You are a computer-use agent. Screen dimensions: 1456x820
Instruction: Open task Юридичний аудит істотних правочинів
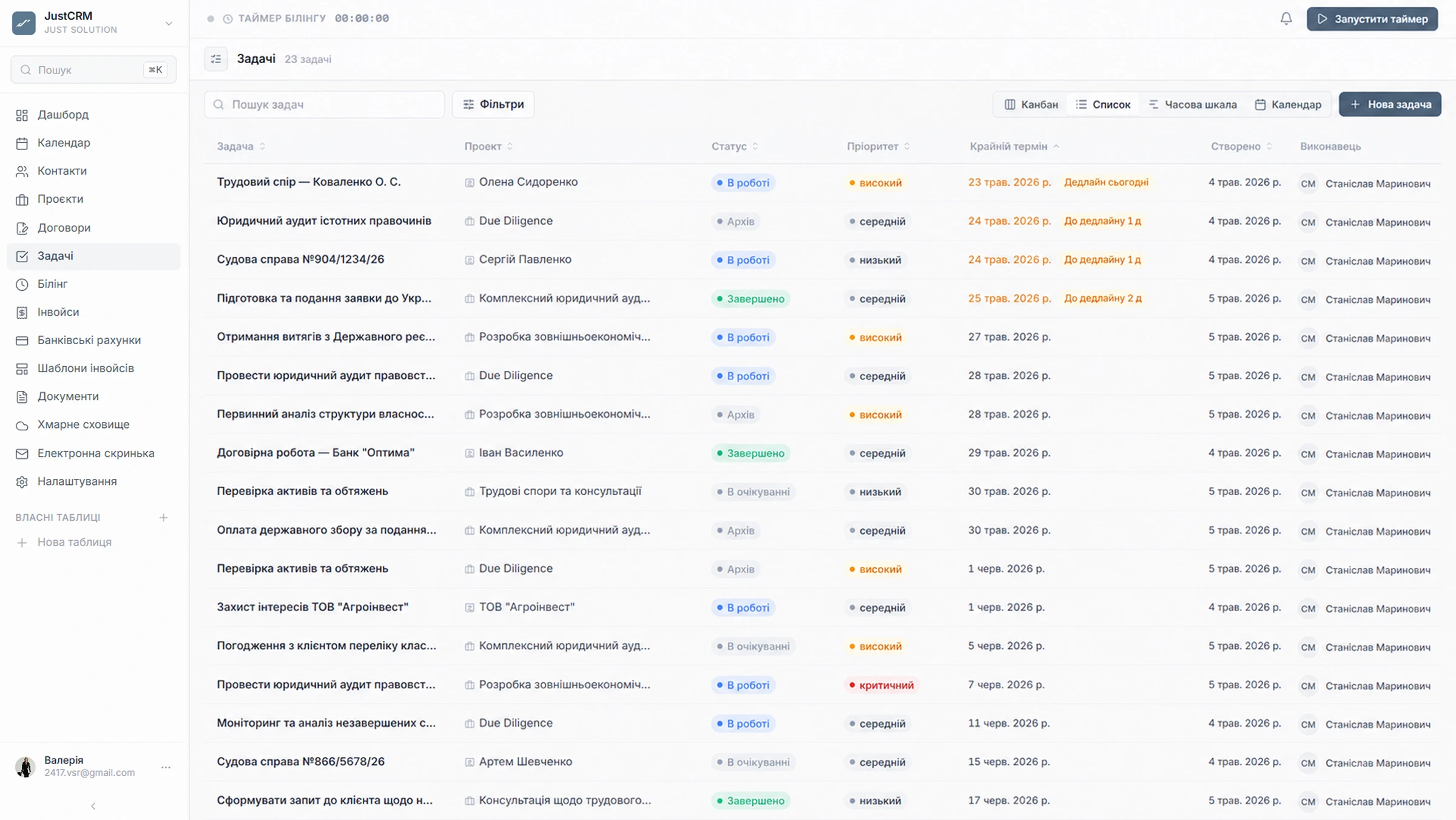coord(324,221)
